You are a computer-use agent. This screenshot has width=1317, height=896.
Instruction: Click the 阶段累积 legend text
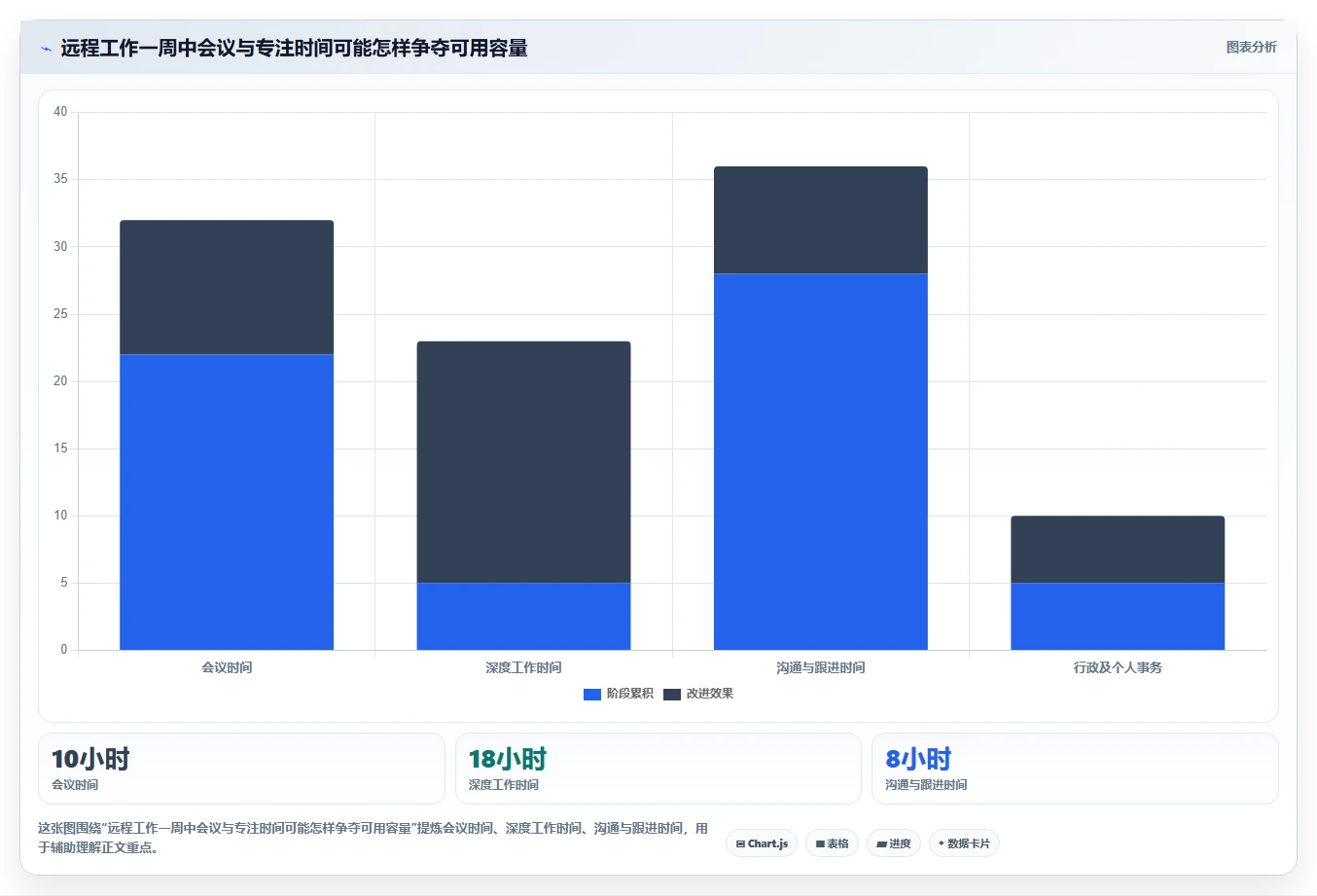point(629,694)
